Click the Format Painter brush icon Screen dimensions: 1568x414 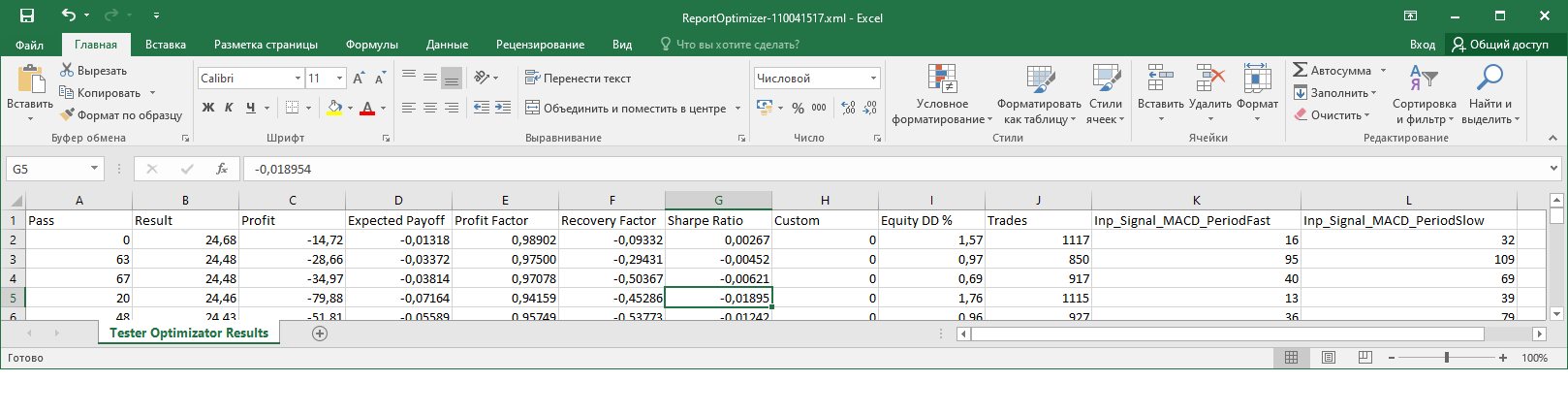pyautogui.click(x=67, y=115)
